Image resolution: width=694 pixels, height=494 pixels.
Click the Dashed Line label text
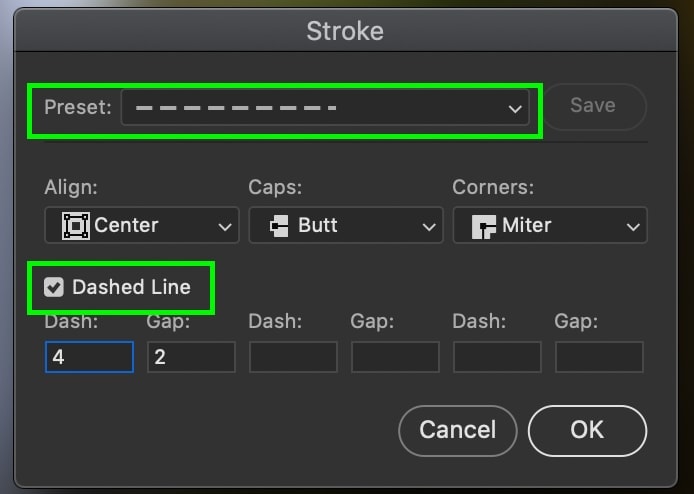131,287
